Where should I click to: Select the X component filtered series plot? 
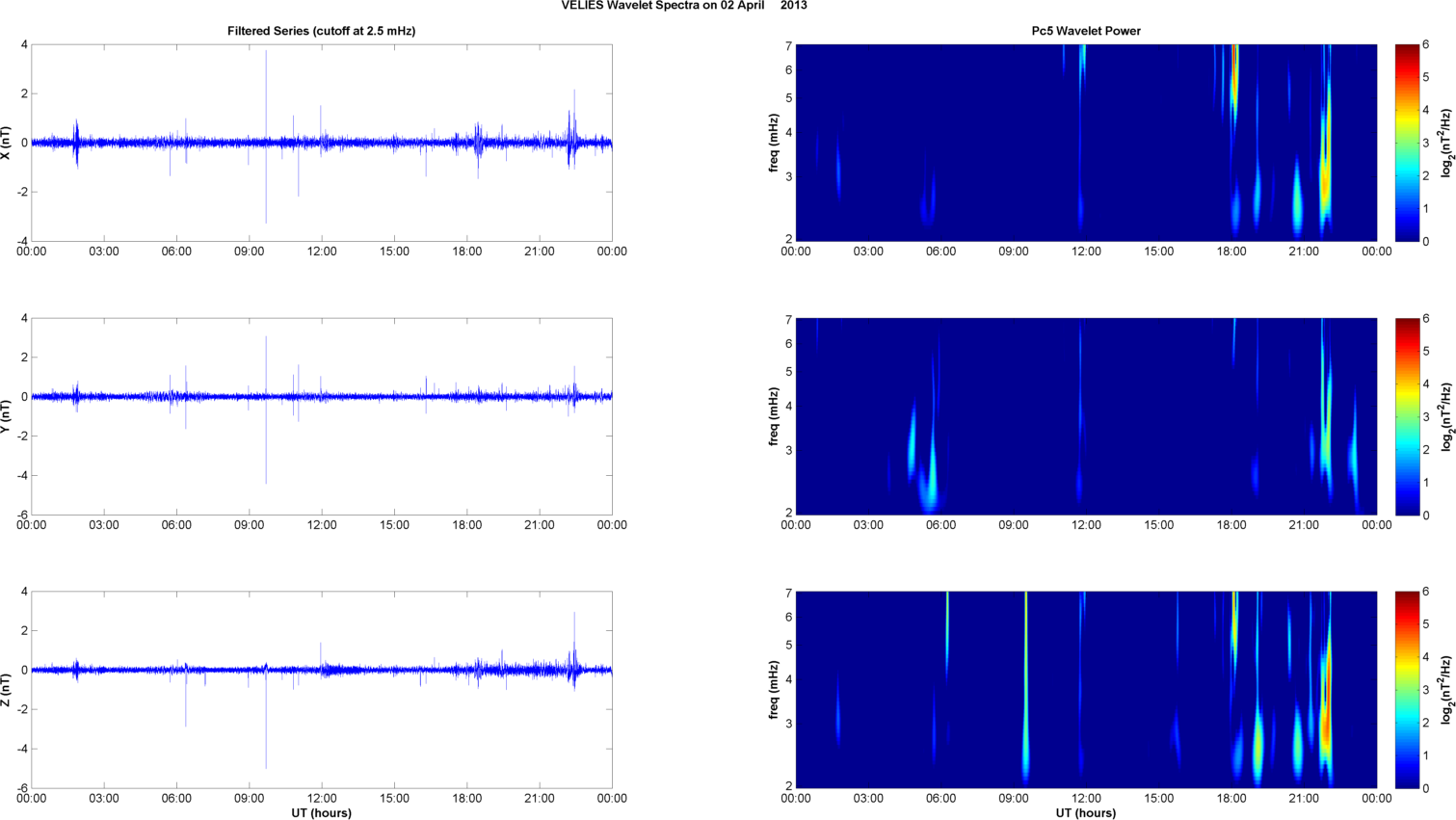322,143
